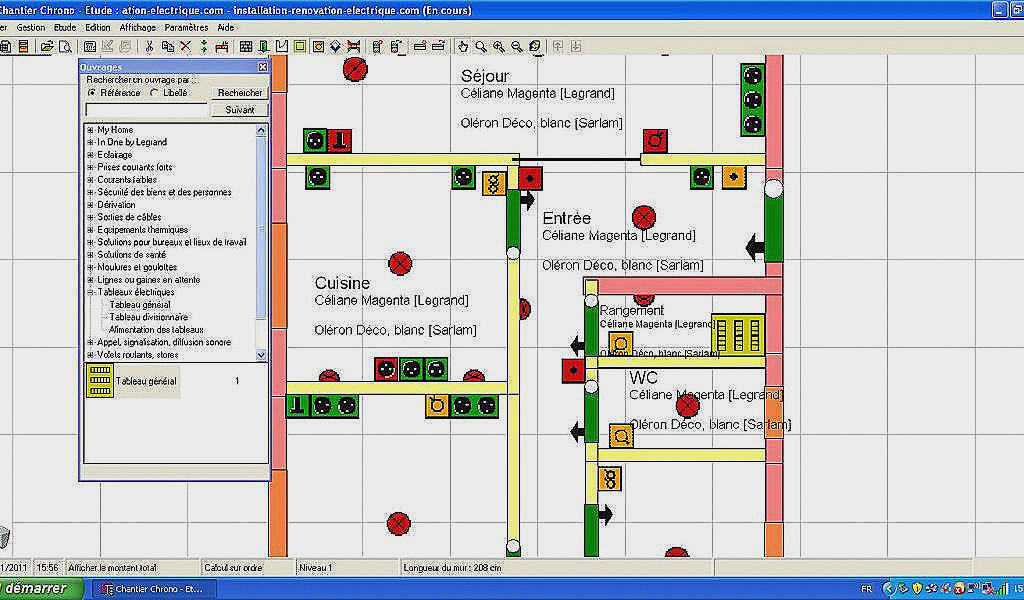The height and width of the screenshot is (600, 1024).
Task: Select Tableau général tree item
Action: pyautogui.click(x=140, y=304)
